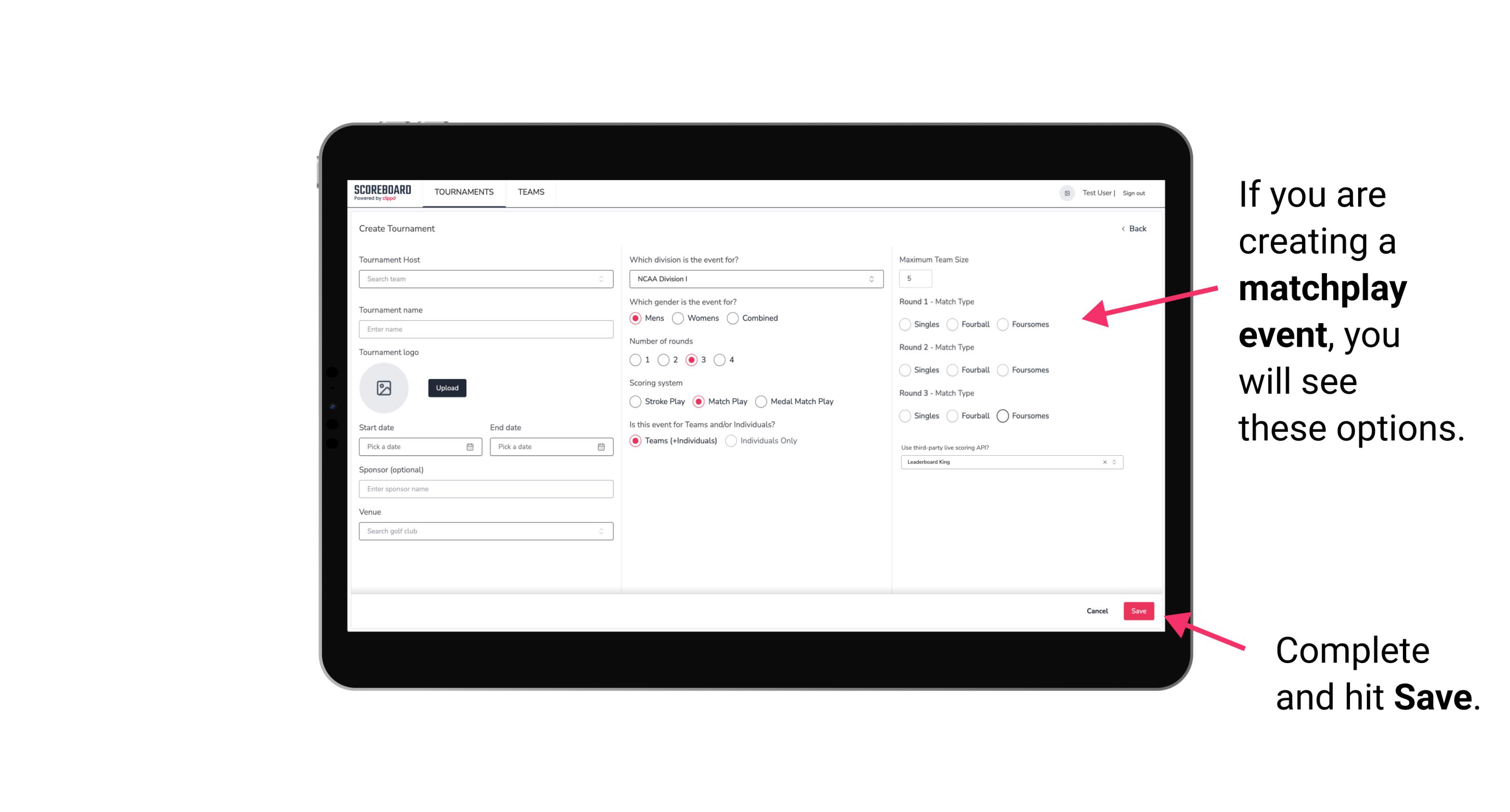Switch to the TEAMS tab

pyautogui.click(x=531, y=192)
